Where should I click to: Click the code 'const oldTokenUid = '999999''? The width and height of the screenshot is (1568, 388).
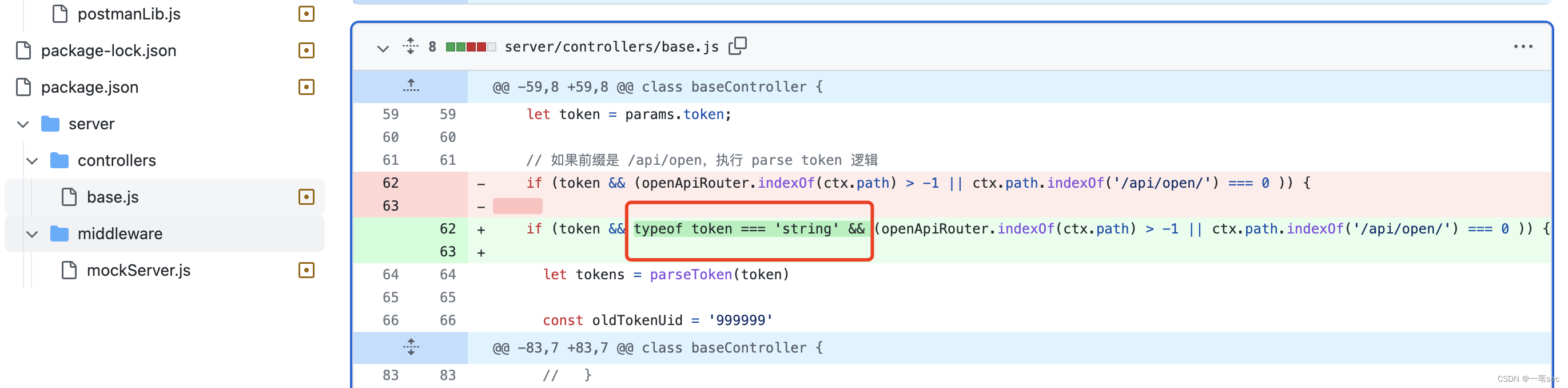(658, 320)
